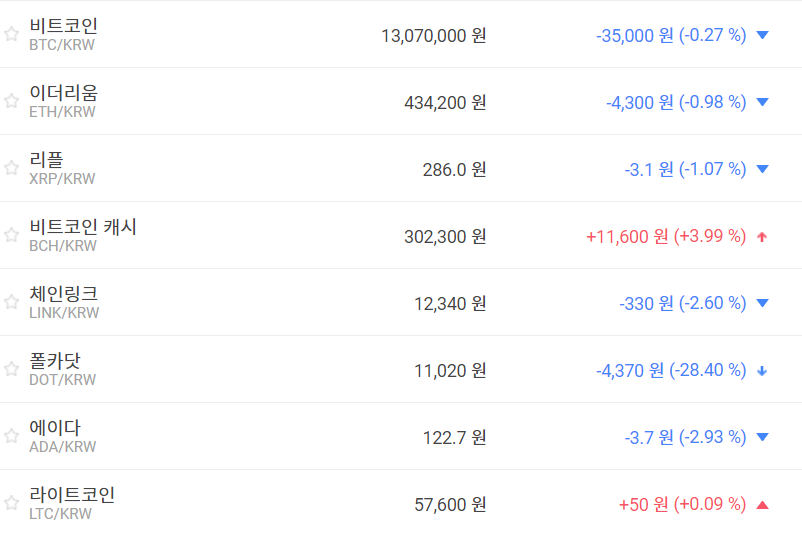Open the 비트코인 coin name link

64,26
